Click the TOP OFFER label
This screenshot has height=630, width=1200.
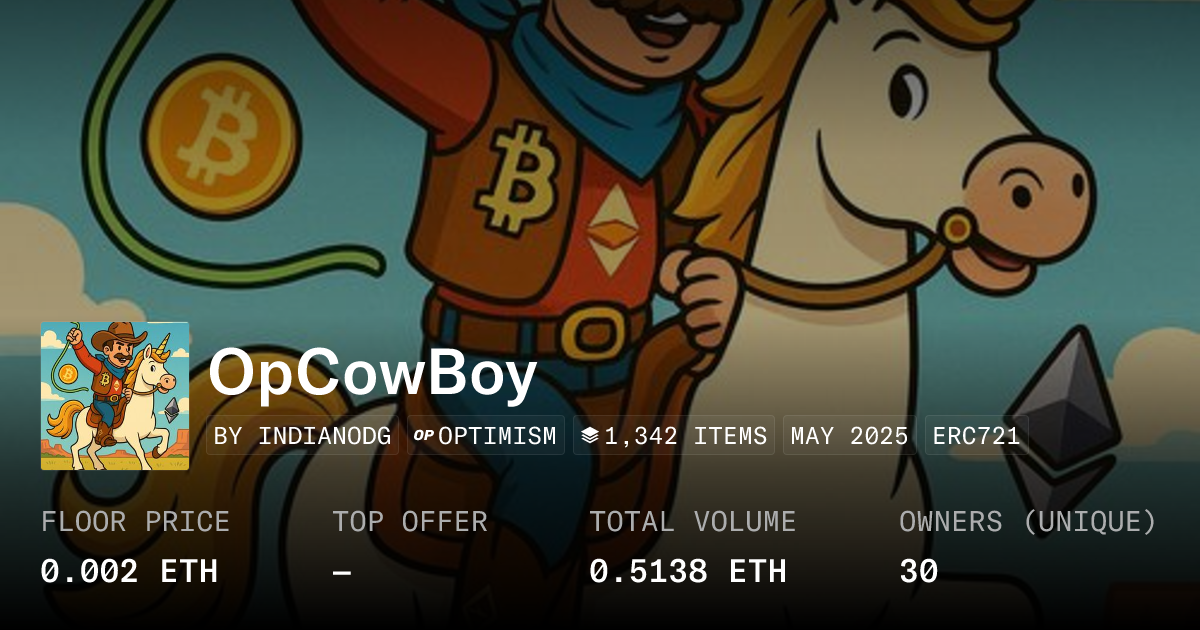(x=410, y=522)
